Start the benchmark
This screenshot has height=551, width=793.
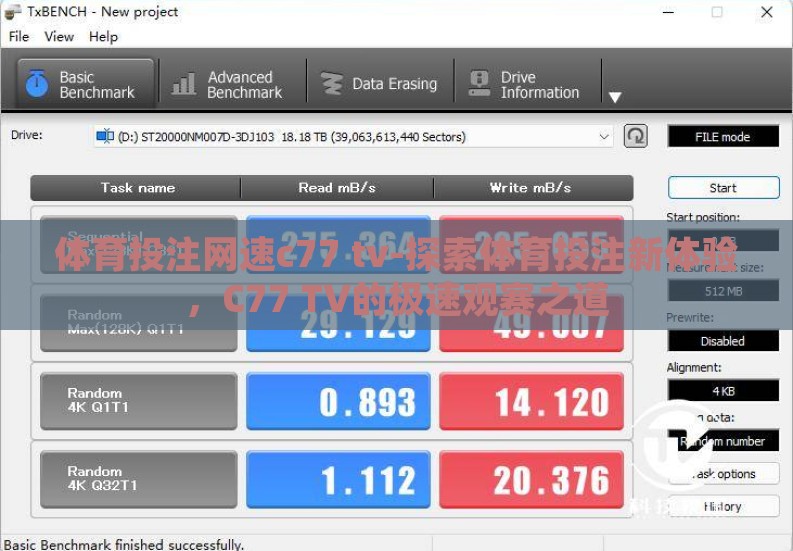pos(723,188)
